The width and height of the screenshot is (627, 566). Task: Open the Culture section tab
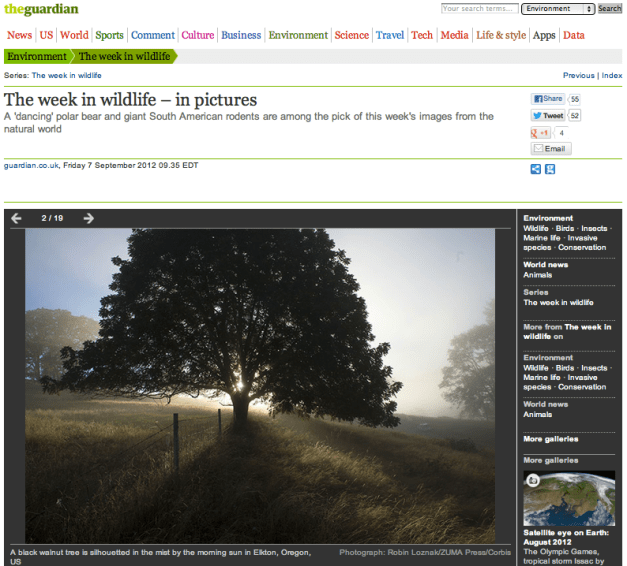coord(198,35)
